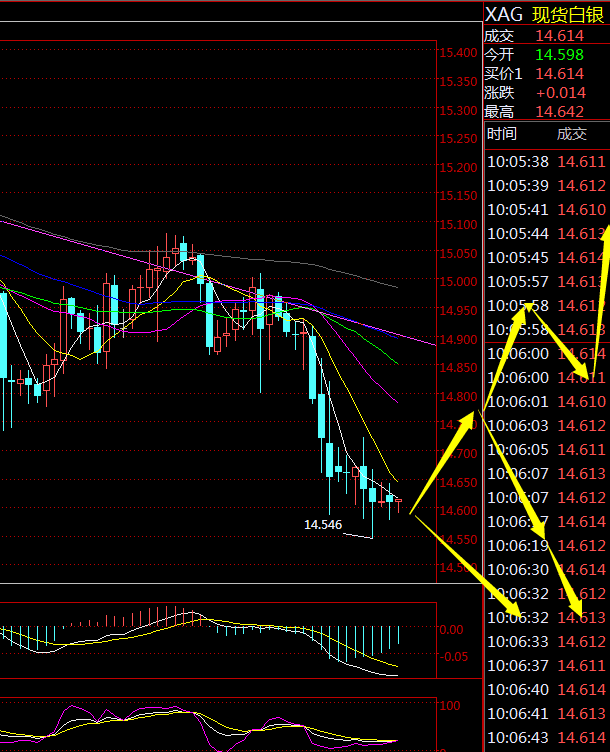Click the 买价1 label
Image resolution: width=610 pixels, height=752 pixels.
click(x=503, y=73)
